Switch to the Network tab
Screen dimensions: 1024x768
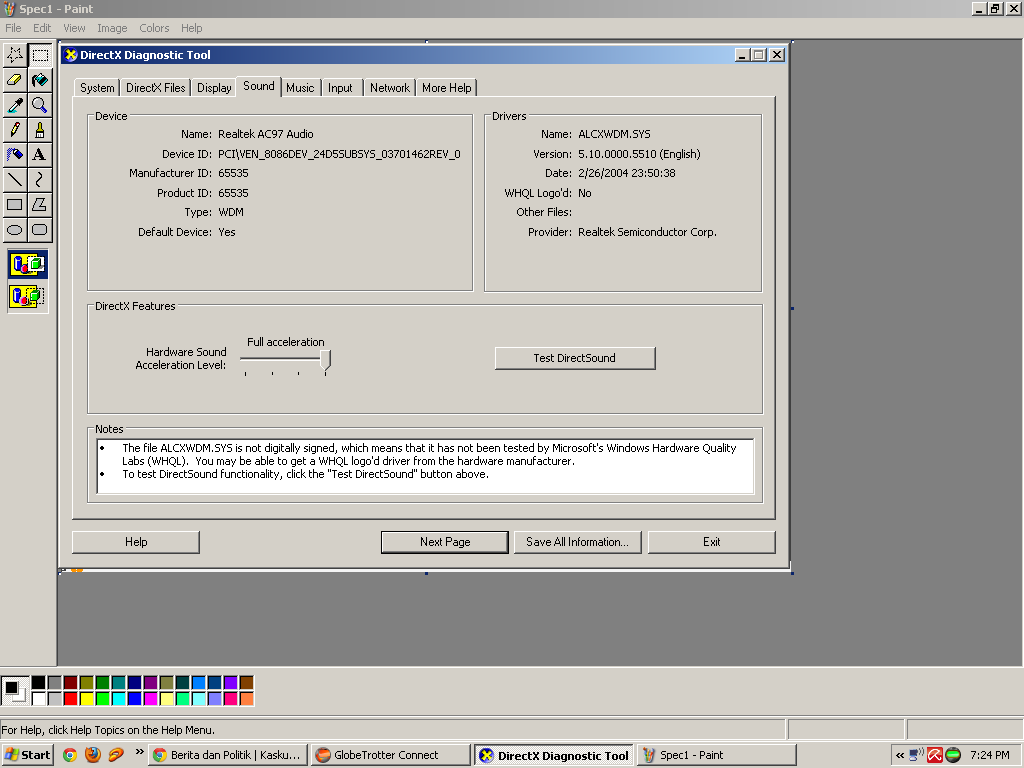pyautogui.click(x=390, y=88)
